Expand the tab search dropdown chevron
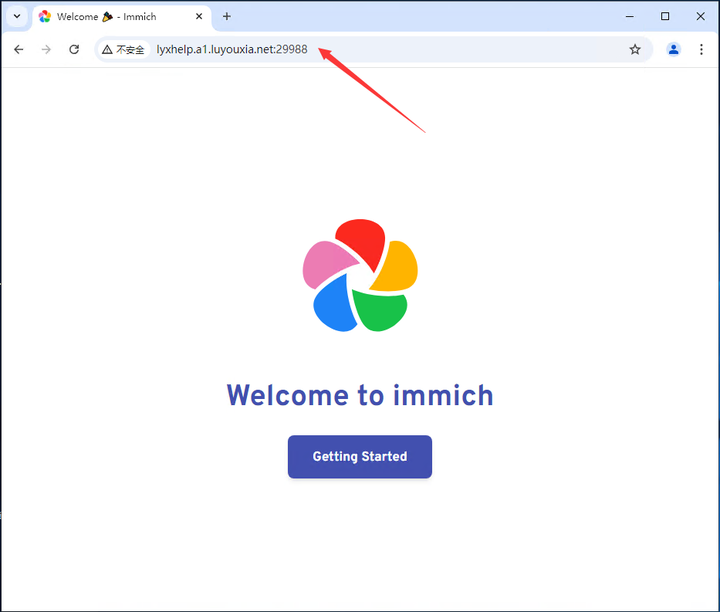This screenshot has height=612, width=720. 17,17
